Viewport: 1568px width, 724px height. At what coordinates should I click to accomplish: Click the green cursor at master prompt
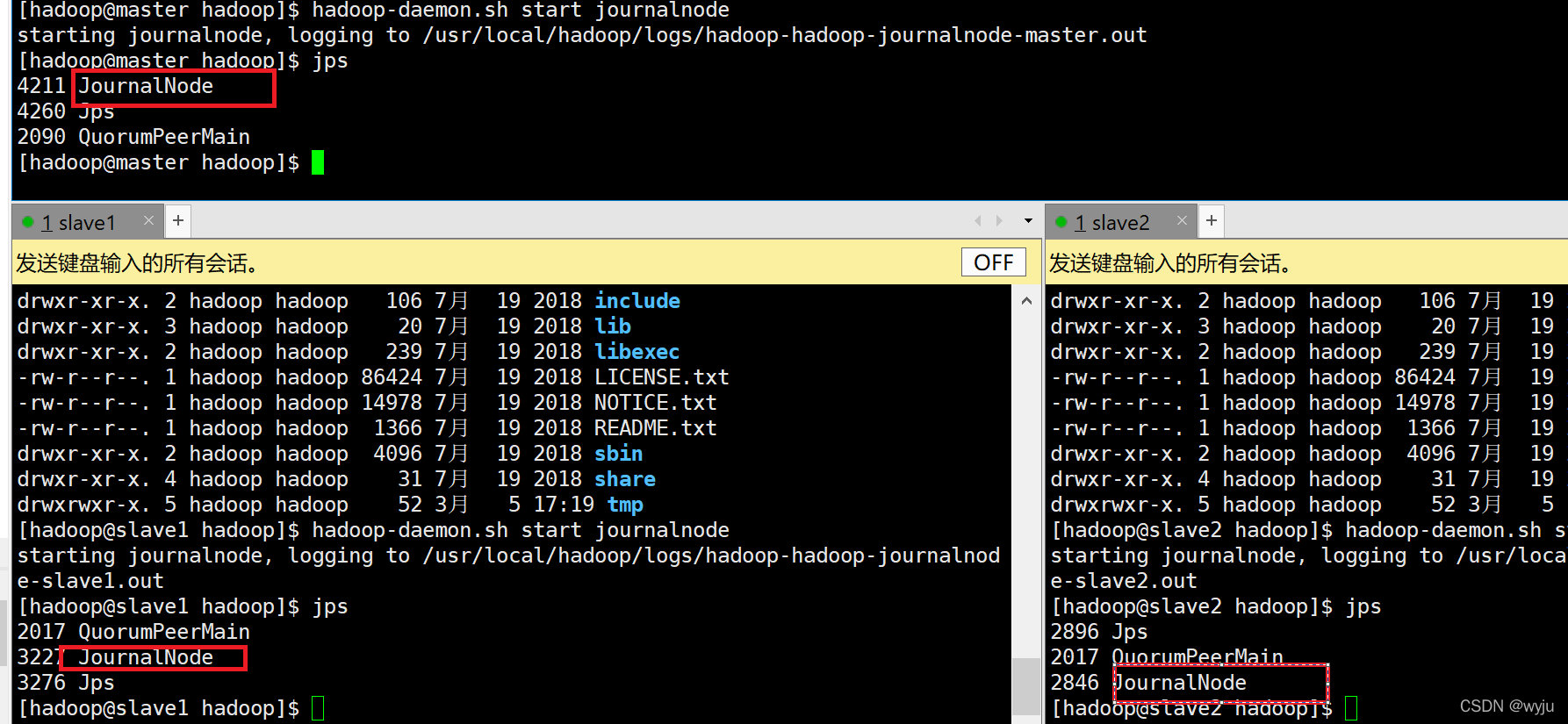click(x=318, y=162)
